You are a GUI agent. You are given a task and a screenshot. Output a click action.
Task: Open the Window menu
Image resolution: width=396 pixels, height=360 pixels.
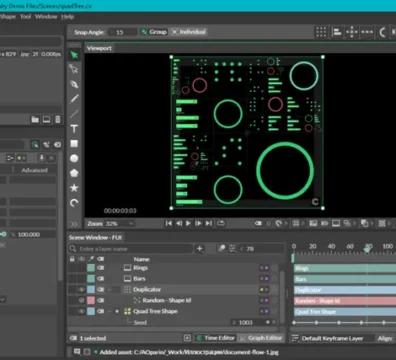(x=46, y=16)
